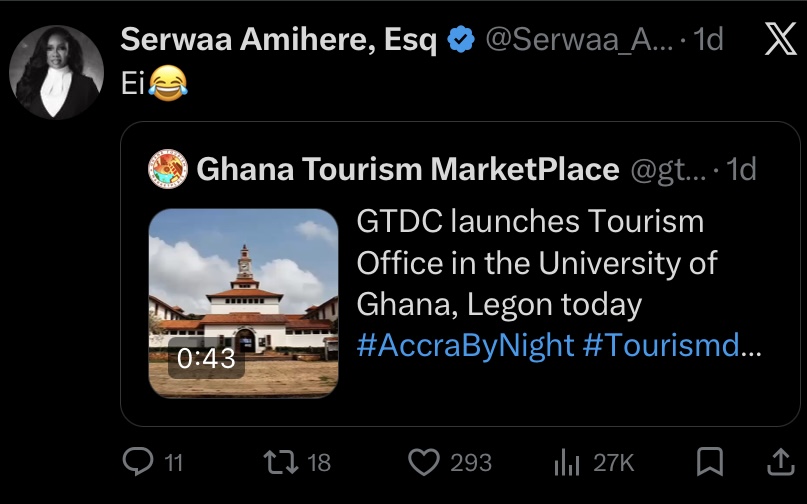Open the share upload icon
Viewport: 807px width, 504px height.
[779, 460]
